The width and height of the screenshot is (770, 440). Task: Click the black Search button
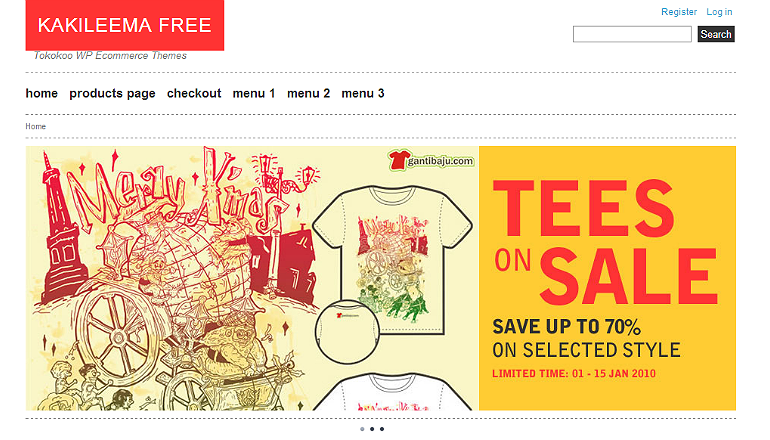(716, 34)
